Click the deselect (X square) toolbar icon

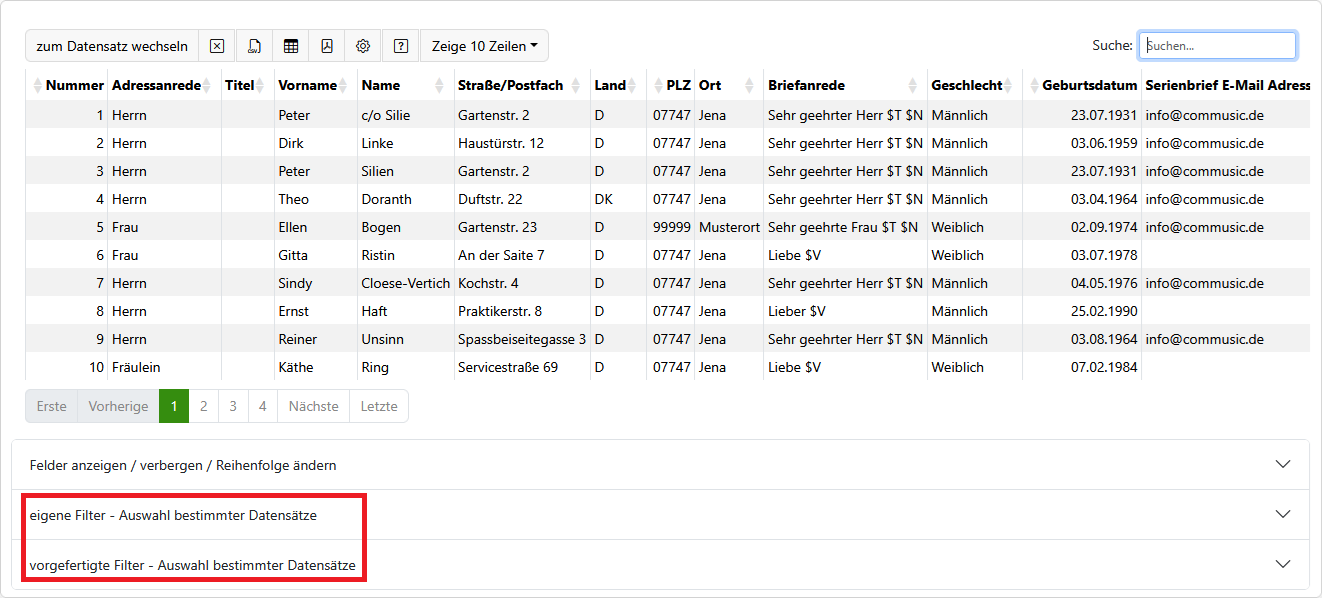(x=217, y=46)
